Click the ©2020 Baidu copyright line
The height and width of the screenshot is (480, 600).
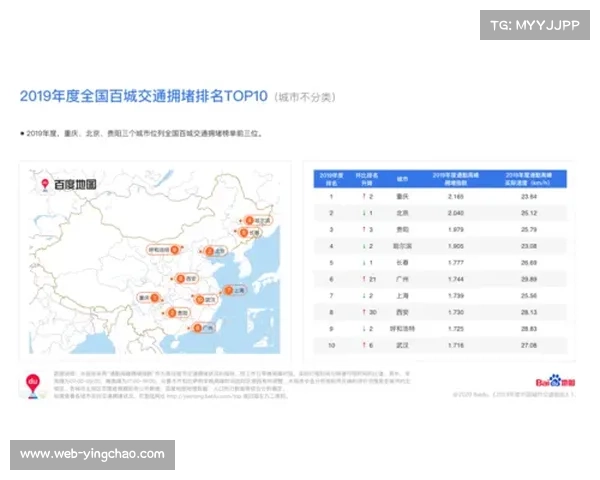pyautogui.click(x=514, y=394)
